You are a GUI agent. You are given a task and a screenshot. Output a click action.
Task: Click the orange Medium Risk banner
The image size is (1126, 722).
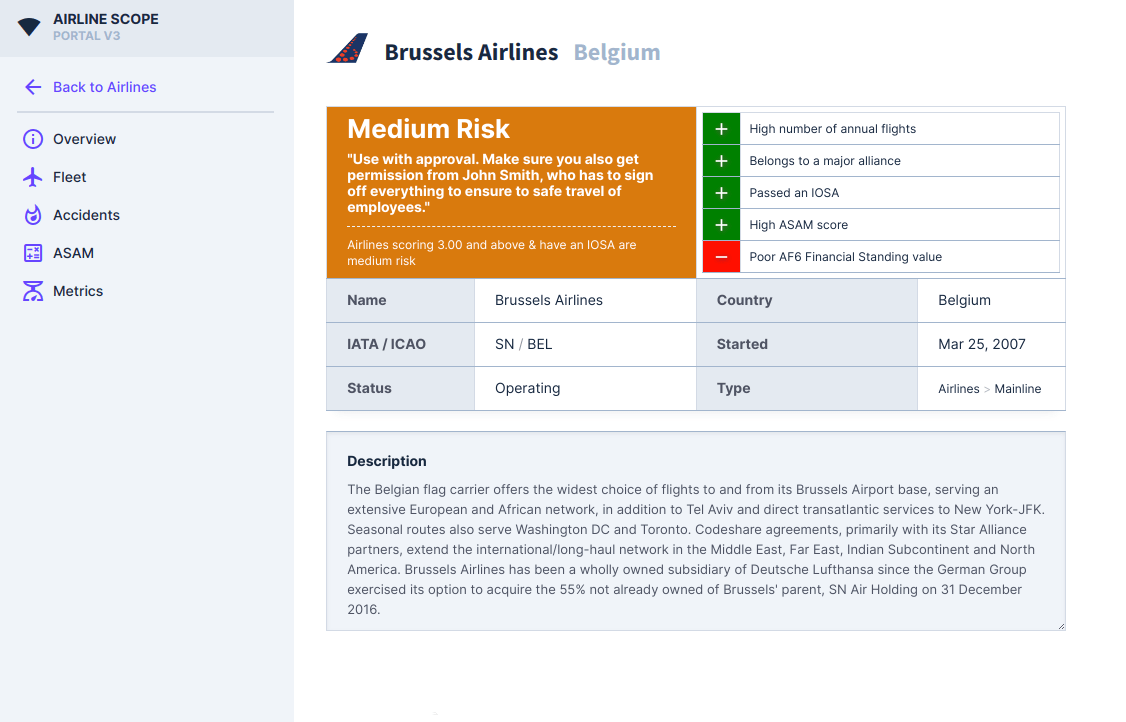511,192
